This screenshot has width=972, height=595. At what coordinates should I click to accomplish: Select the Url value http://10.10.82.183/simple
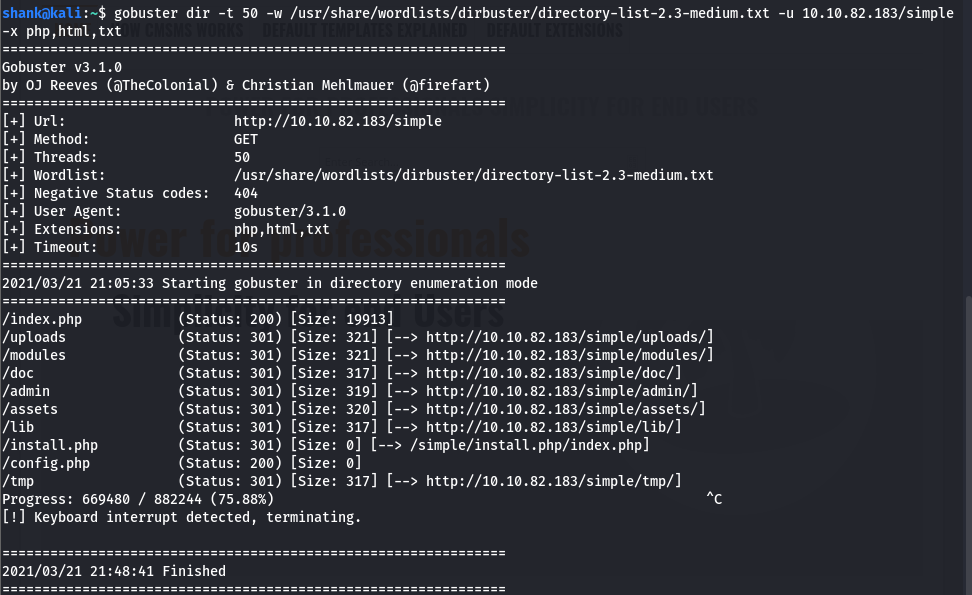tap(338, 121)
